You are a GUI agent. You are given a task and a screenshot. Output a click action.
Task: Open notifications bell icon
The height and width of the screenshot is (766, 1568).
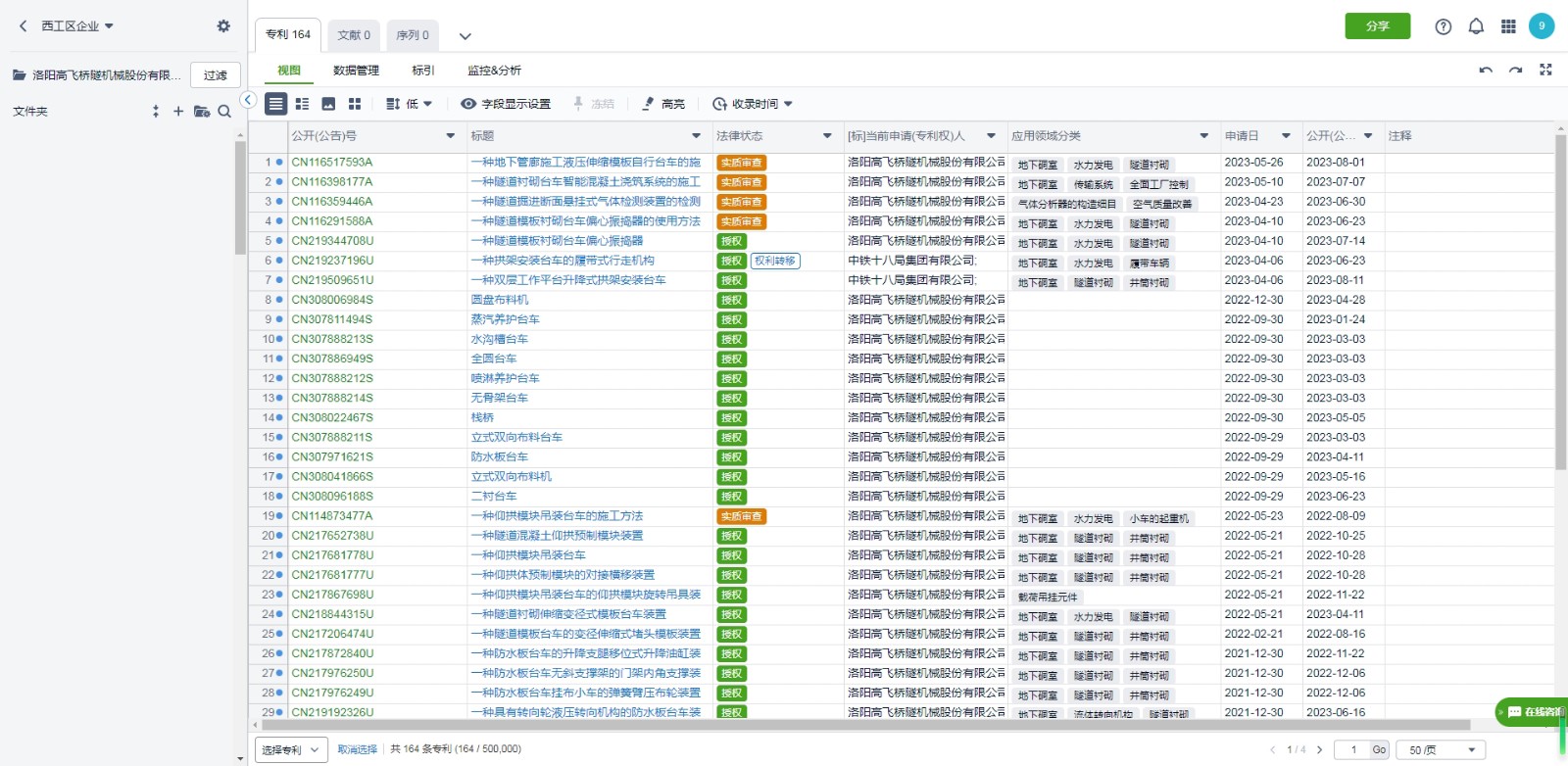coord(1476,27)
